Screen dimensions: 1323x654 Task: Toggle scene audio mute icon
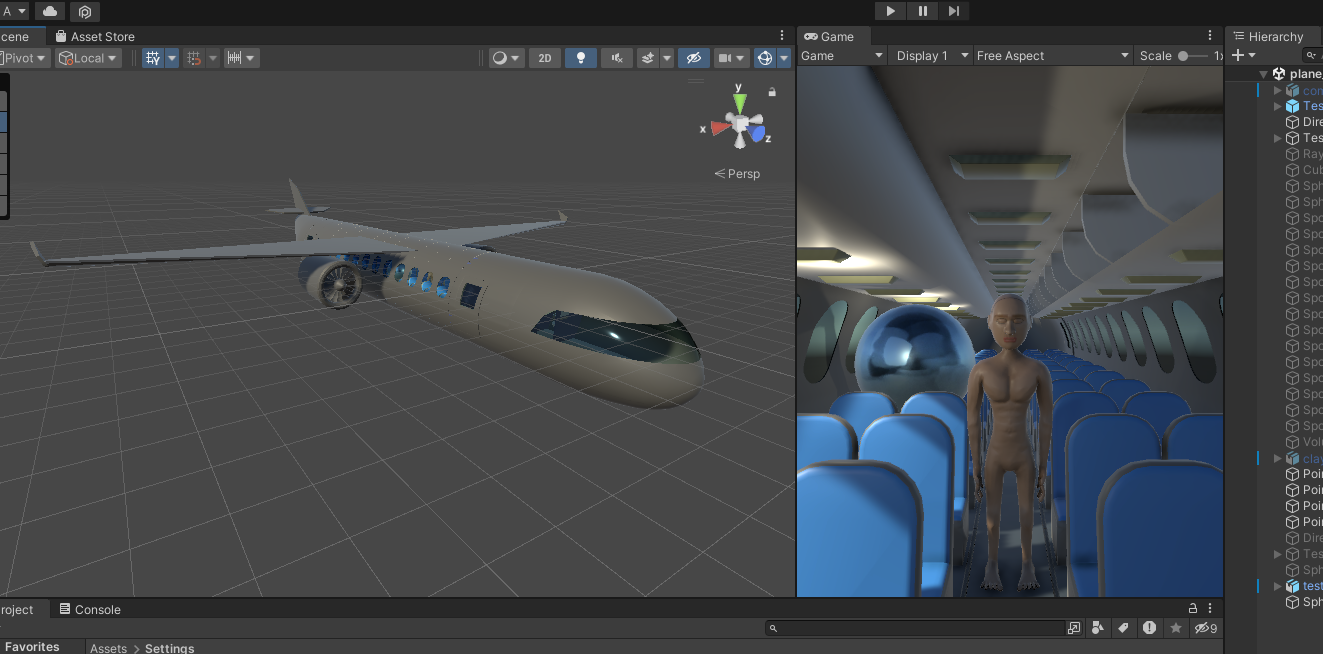617,58
